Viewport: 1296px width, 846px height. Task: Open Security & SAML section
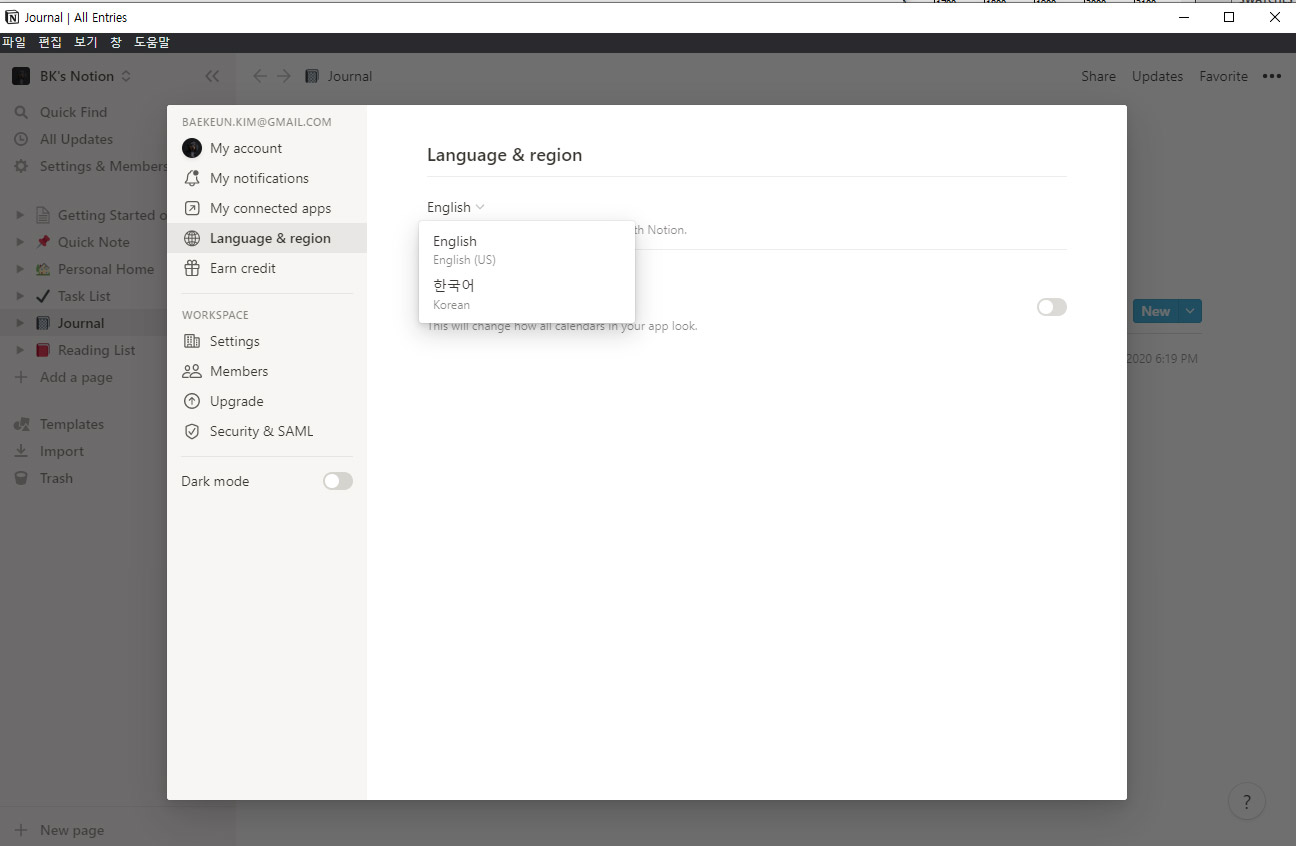pos(267,431)
